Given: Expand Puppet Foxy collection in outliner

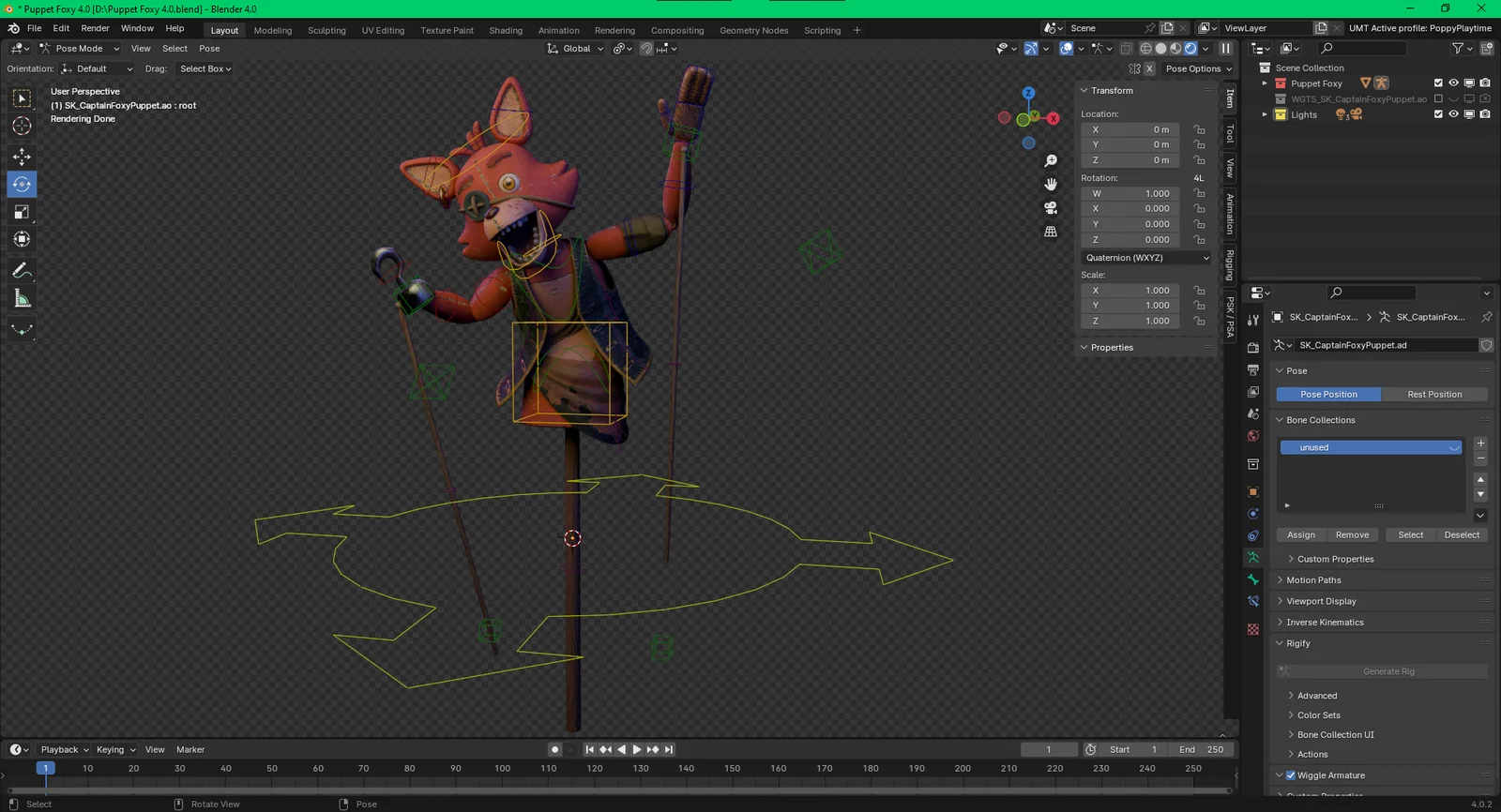Looking at the screenshot, I should (x=1265, y=83).
